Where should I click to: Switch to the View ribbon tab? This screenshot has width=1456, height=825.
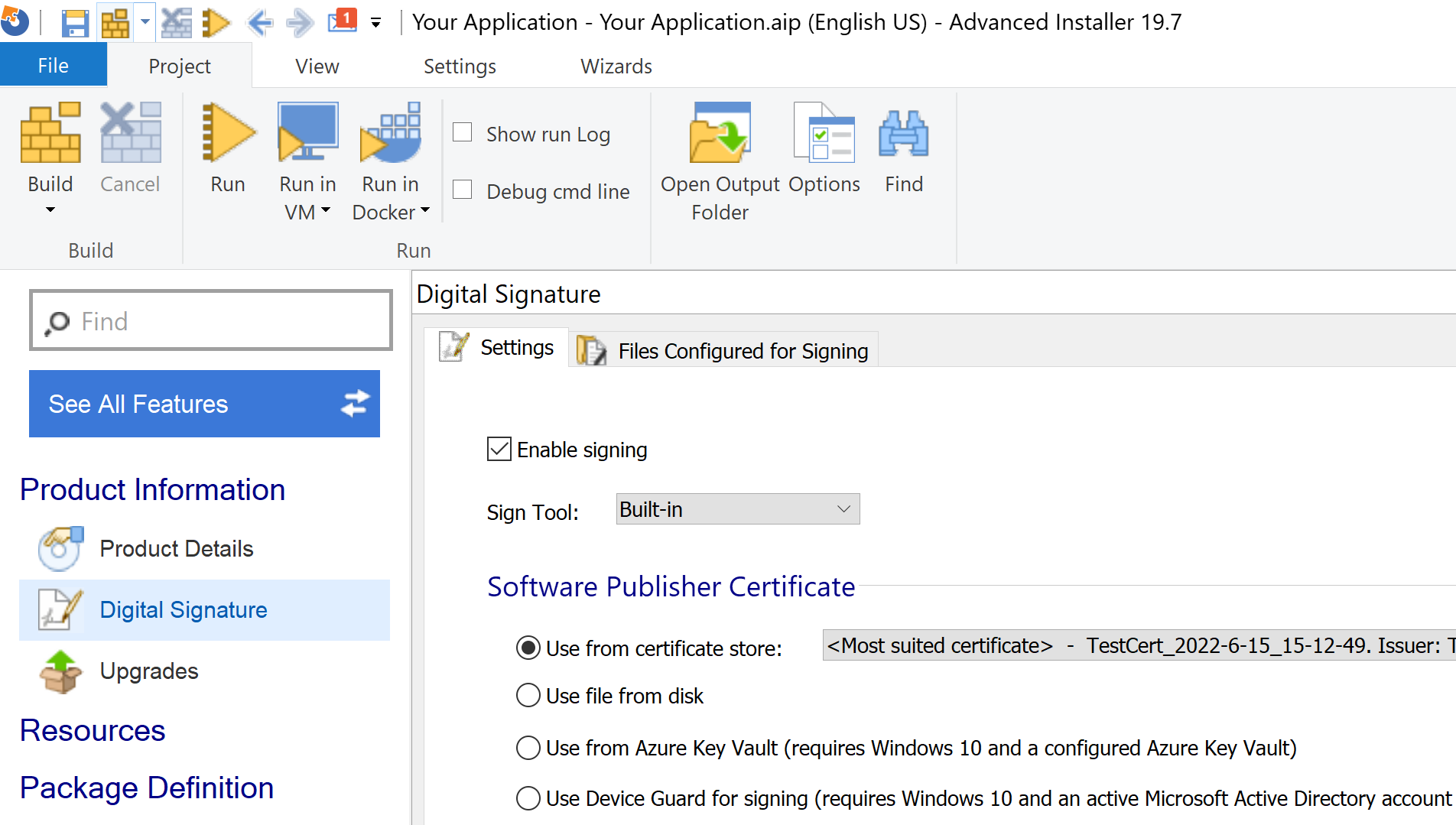(317, 67)
